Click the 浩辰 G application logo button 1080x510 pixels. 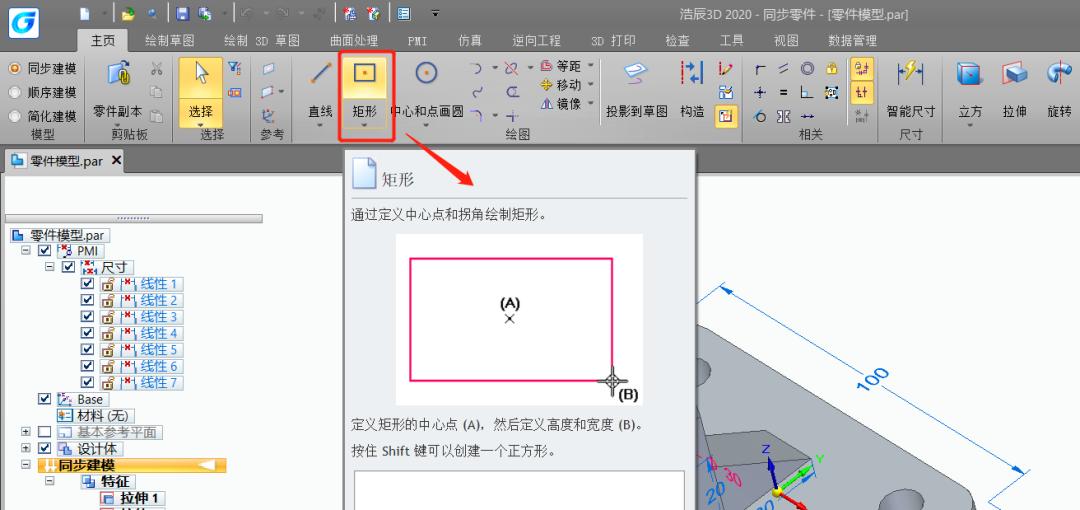pyautogui.click(x=23, y=21)
